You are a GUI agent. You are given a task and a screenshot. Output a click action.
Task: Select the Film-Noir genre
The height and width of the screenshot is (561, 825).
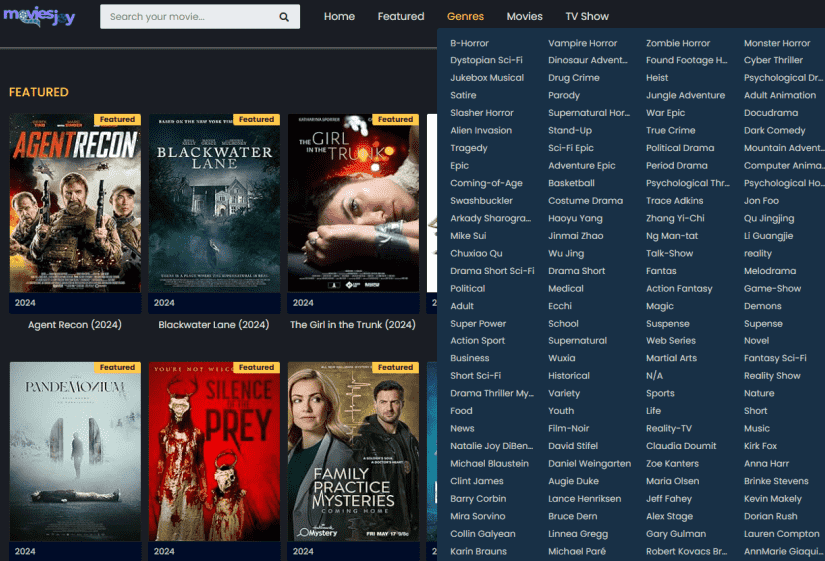pos(568,429)
